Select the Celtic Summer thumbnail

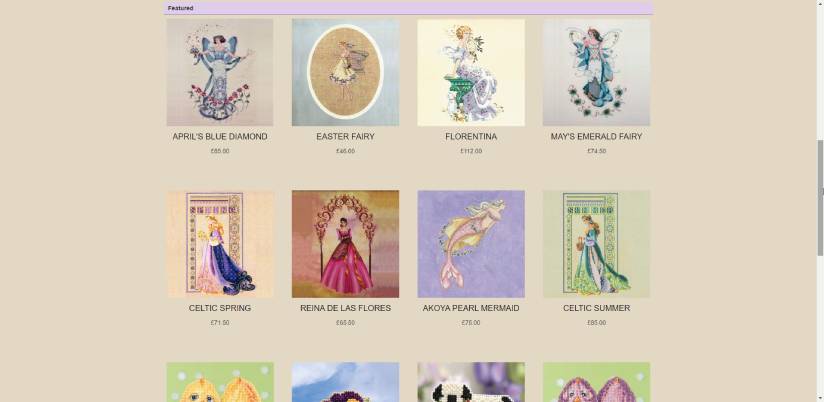click(596, 244)
